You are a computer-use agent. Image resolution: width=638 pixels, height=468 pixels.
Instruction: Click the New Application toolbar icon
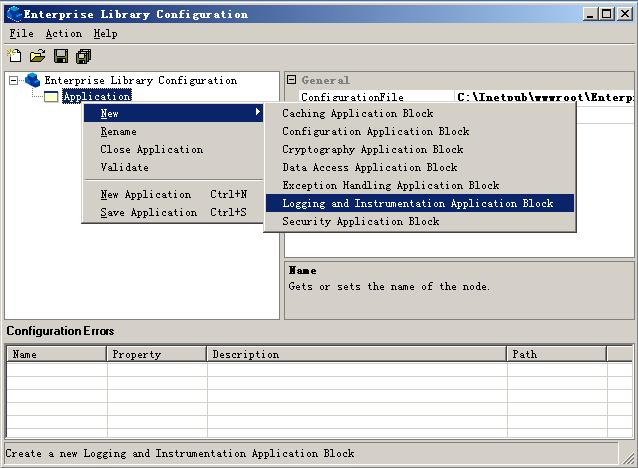[x=14, y=56]
